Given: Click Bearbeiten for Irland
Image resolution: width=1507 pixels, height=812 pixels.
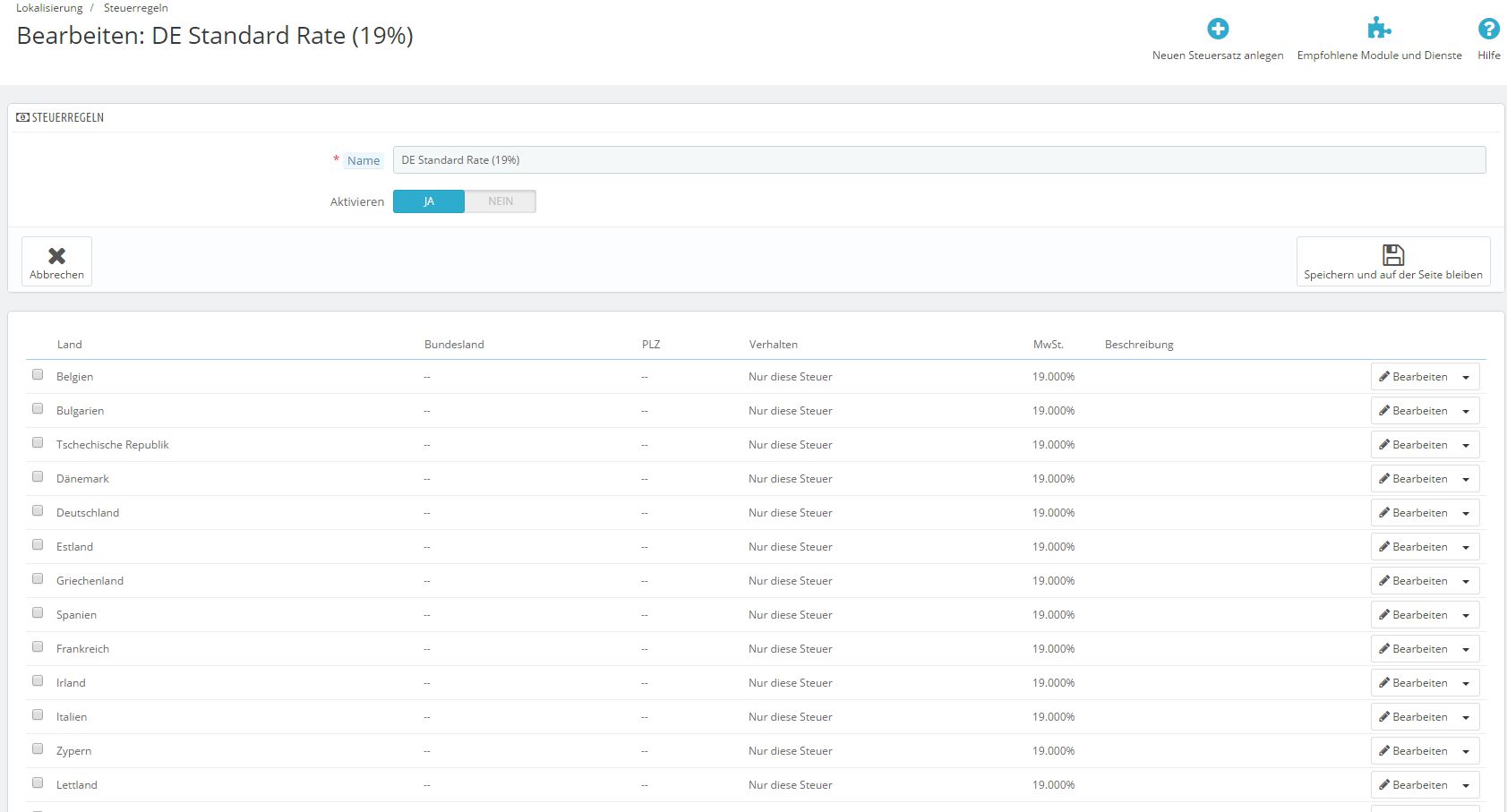Looking at the screenshot, I should click(x=1413, y=683).
